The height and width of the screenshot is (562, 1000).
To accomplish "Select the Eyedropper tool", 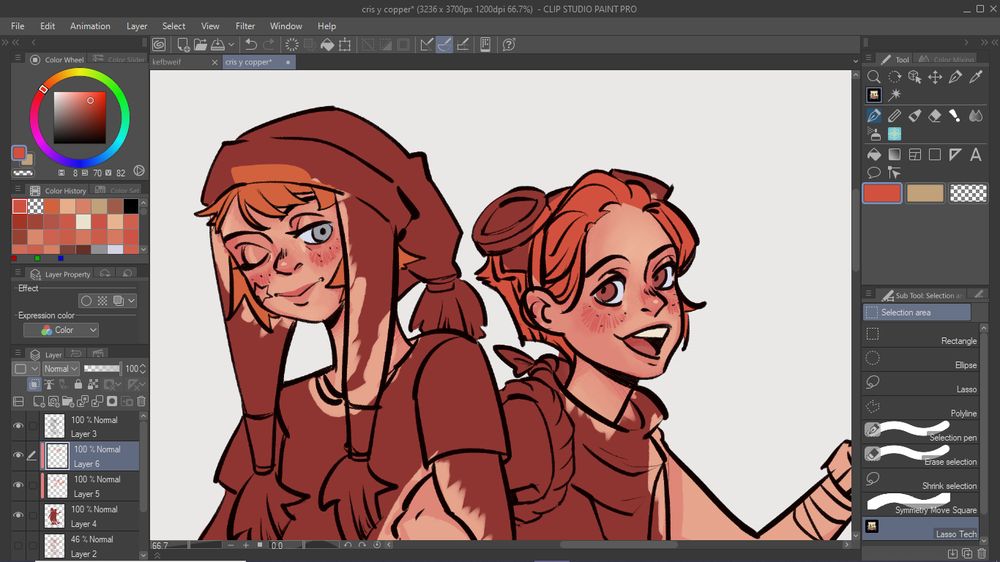I will [975, 77].
